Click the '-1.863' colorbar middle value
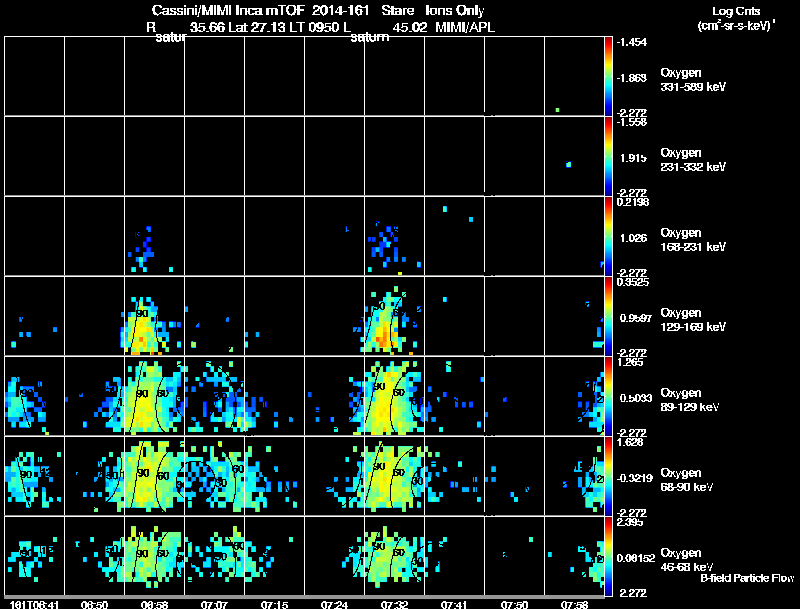800x609 pixels. tap(632, 78)
